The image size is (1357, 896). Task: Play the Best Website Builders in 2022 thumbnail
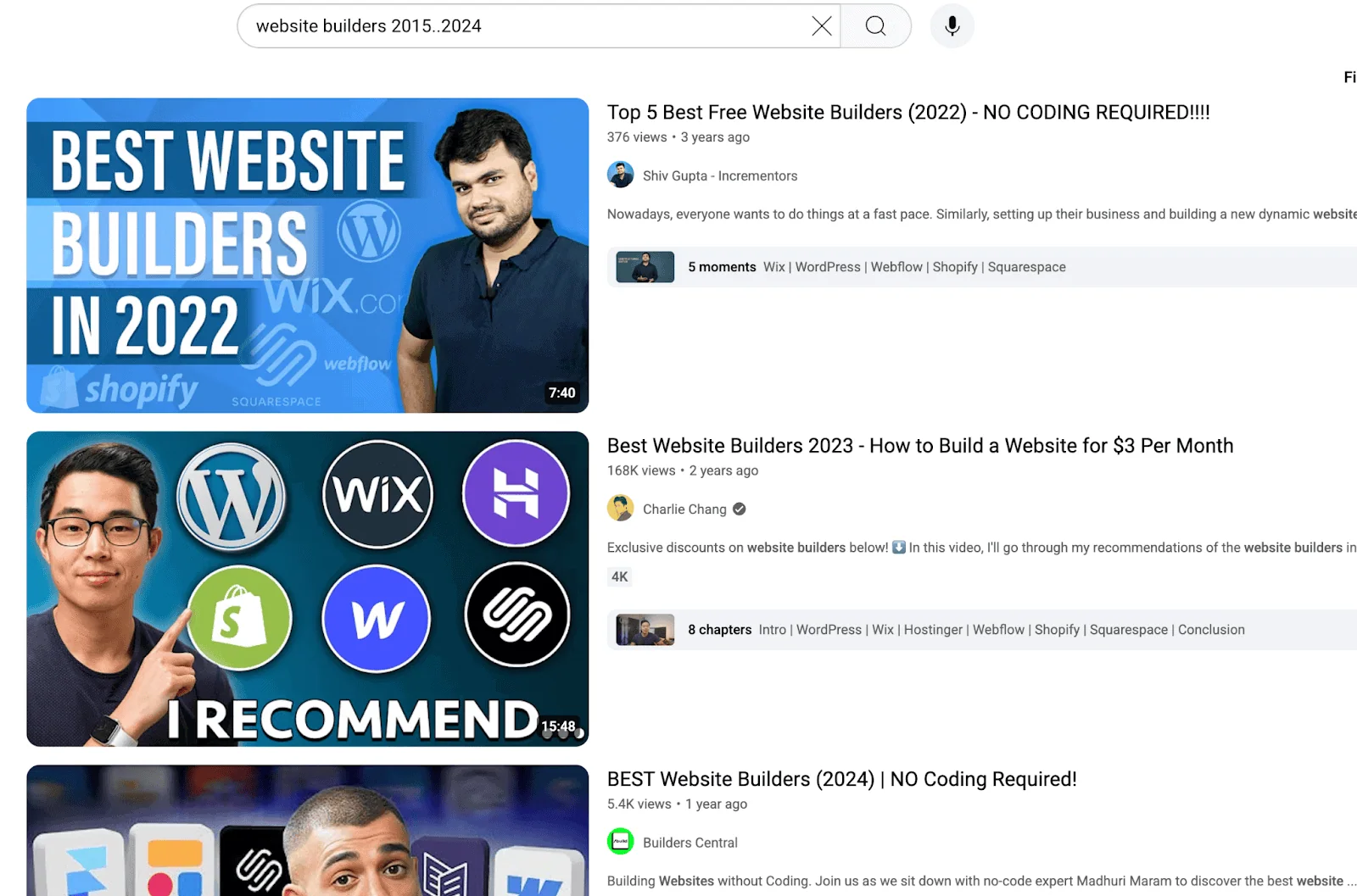tap(307, 255)
